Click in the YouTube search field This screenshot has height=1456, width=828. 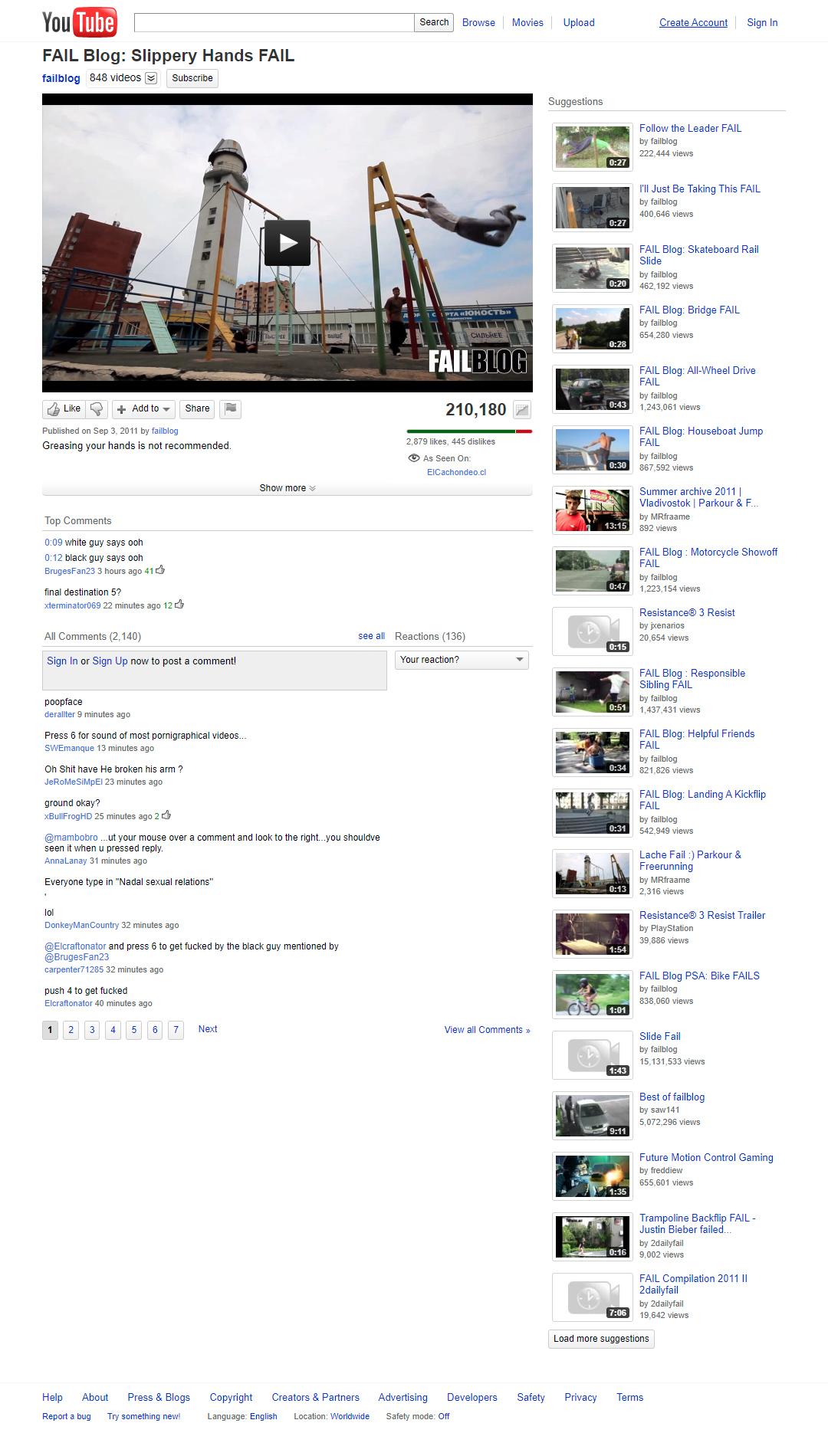[274, 22]
